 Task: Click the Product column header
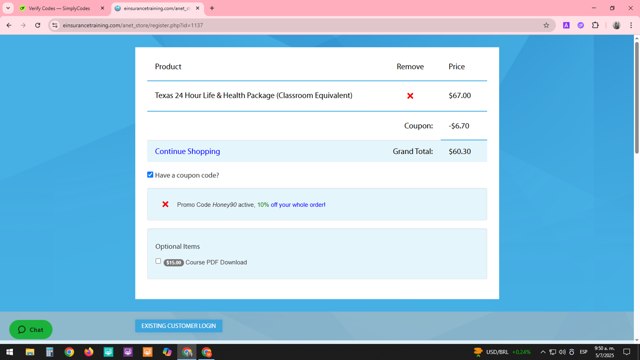[168, 67]
